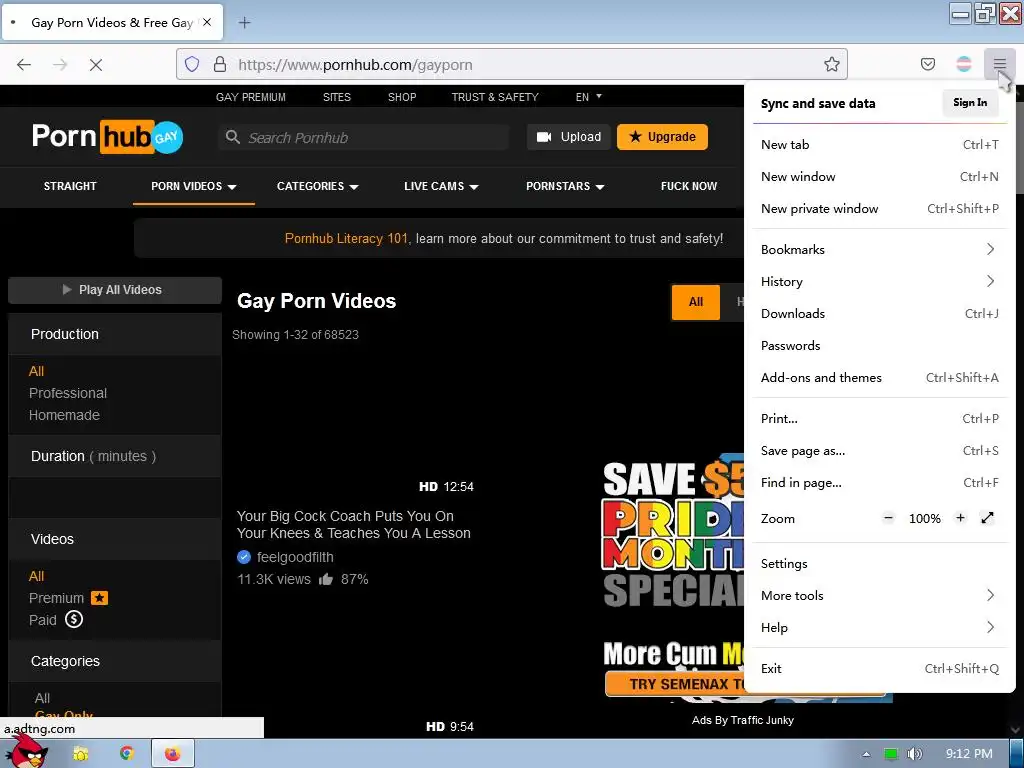The height and width of the screenshot is (768, 1024).
Task: Click the Start button bird icon
Action: [x=29, y=751]
